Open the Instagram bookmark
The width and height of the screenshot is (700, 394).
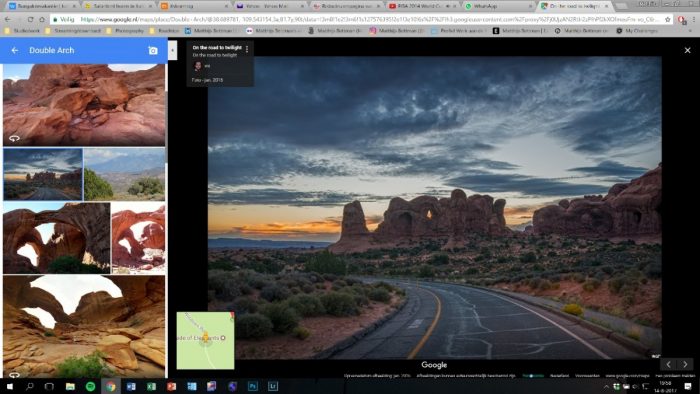tap(396, 31)
